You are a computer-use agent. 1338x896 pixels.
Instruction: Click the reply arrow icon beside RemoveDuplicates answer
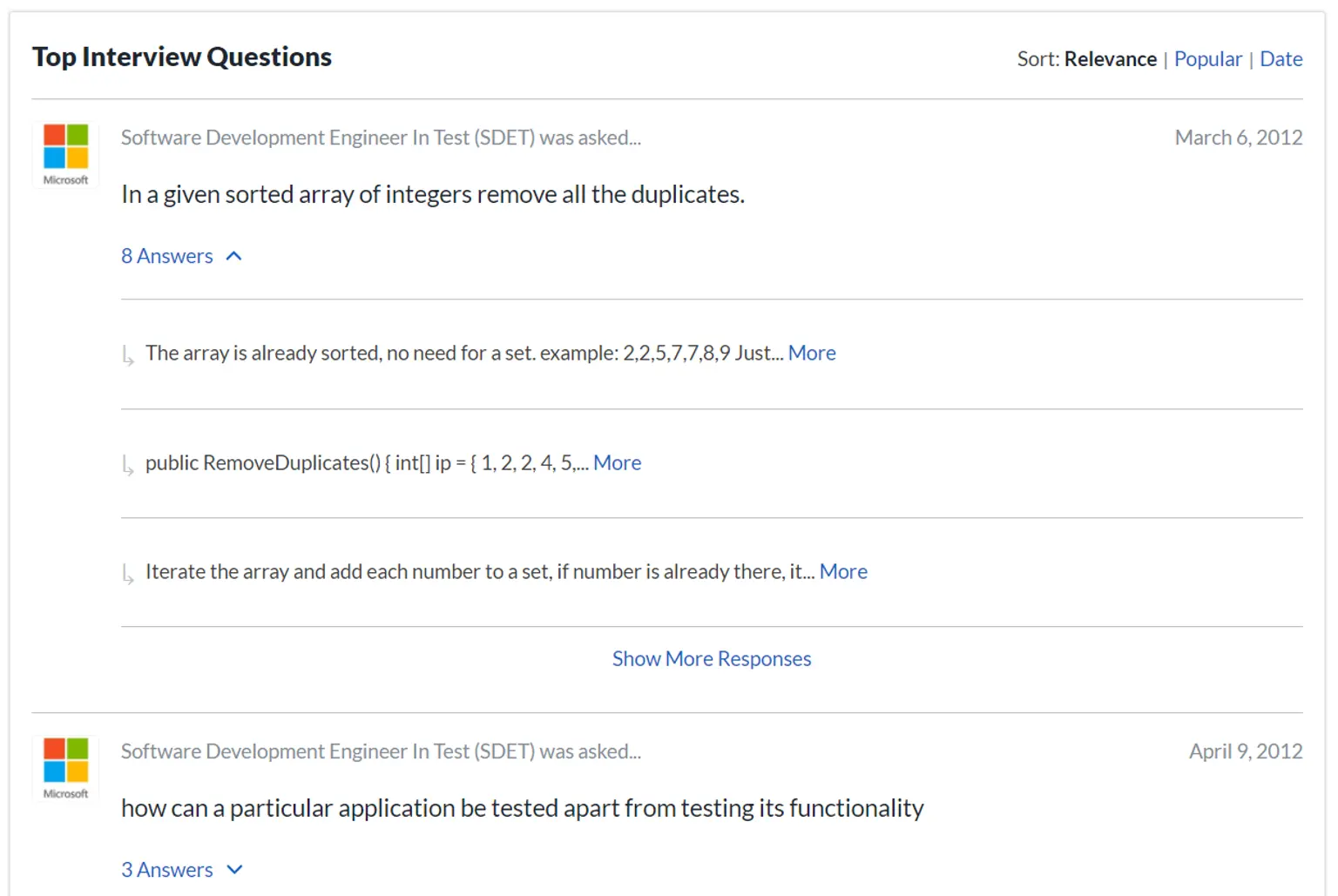[x=128, y=465]
